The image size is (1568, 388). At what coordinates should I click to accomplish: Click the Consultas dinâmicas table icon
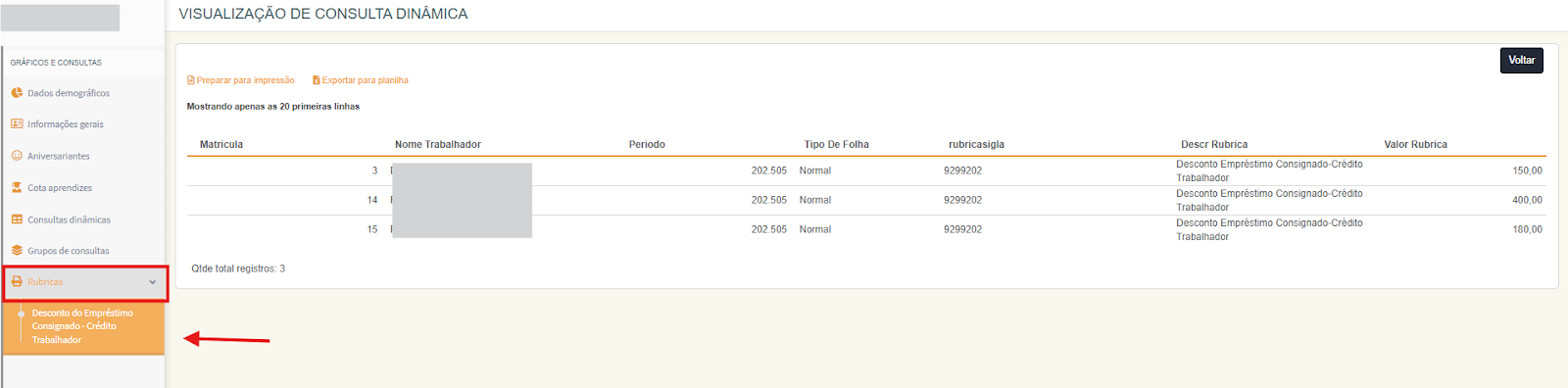17,219
